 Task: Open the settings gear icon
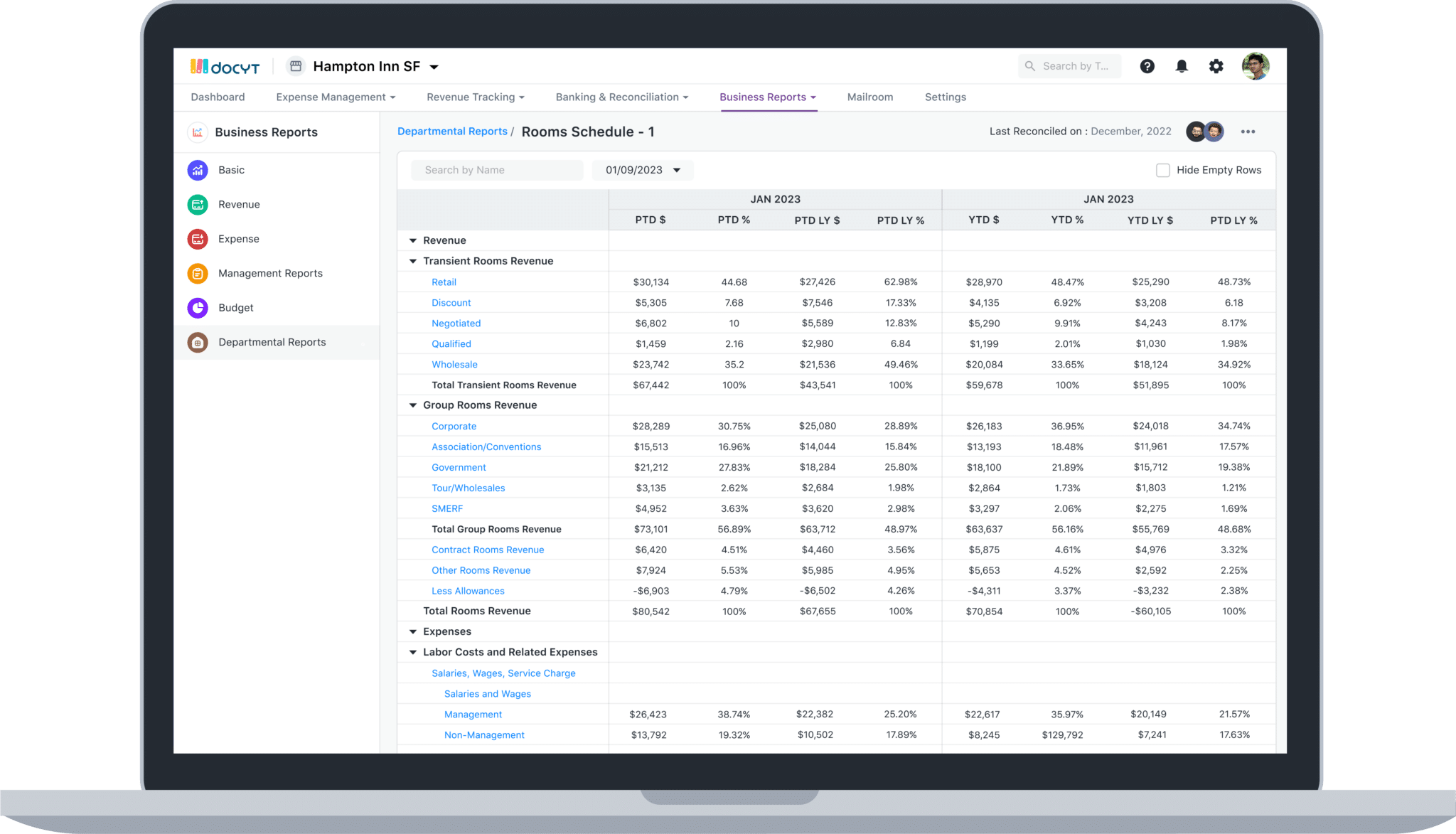tap(1216, 66)
